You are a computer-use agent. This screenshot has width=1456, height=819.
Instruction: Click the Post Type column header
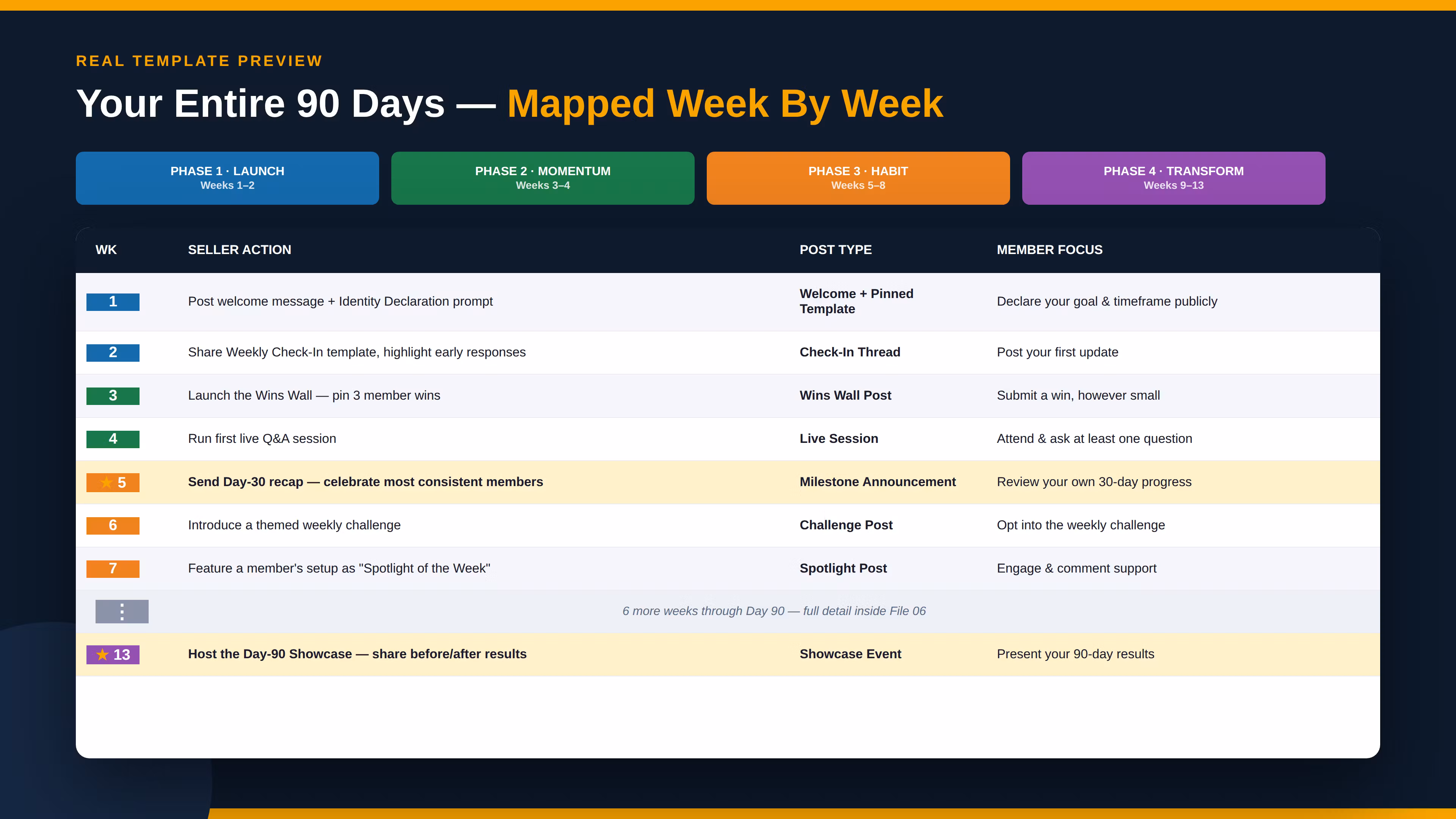[835, 250]
